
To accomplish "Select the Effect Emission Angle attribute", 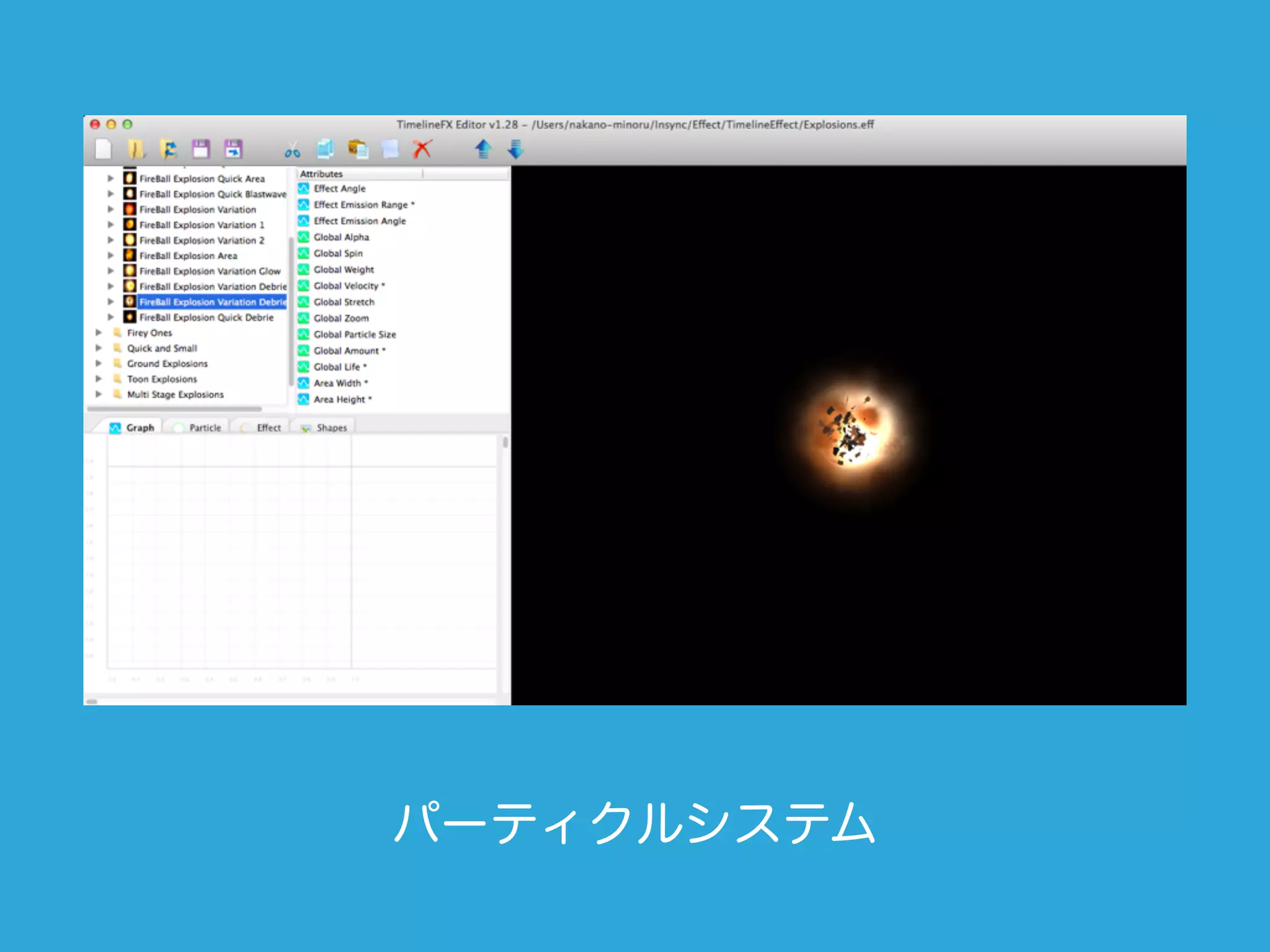I will 359,221.
